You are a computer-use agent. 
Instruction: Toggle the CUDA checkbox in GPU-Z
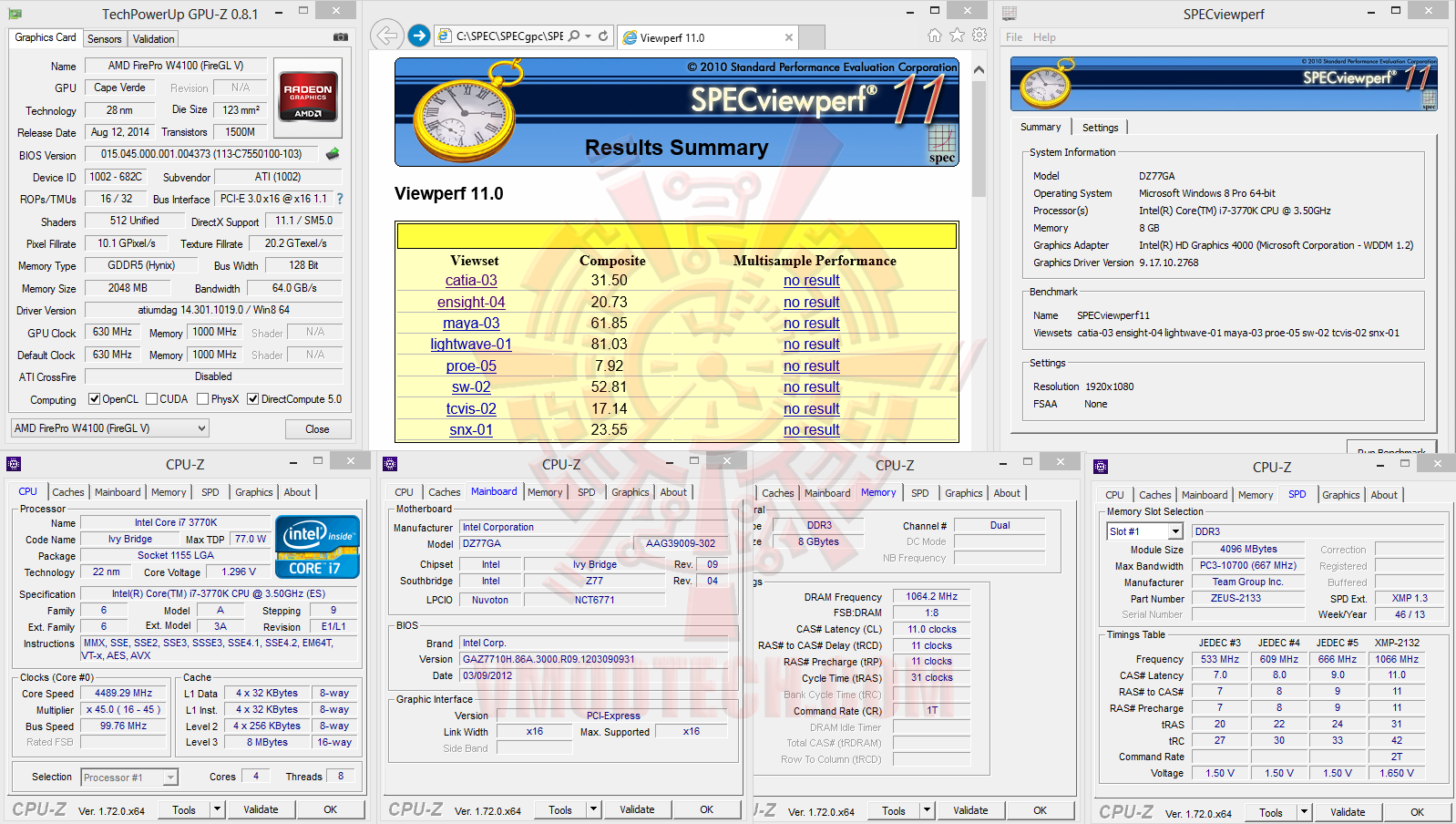click(152, 399)
